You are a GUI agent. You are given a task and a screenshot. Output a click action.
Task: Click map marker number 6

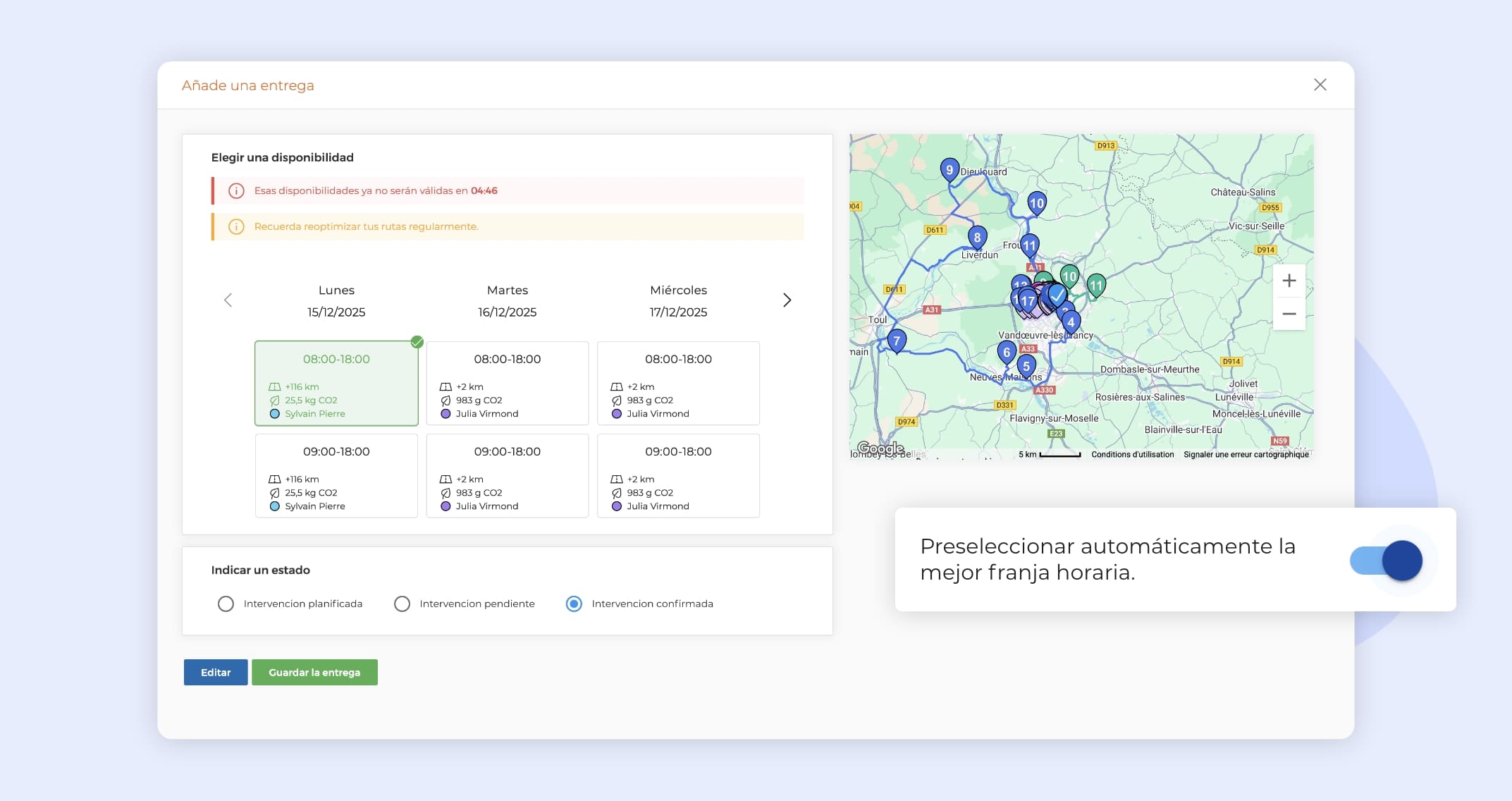[1007, 352]
